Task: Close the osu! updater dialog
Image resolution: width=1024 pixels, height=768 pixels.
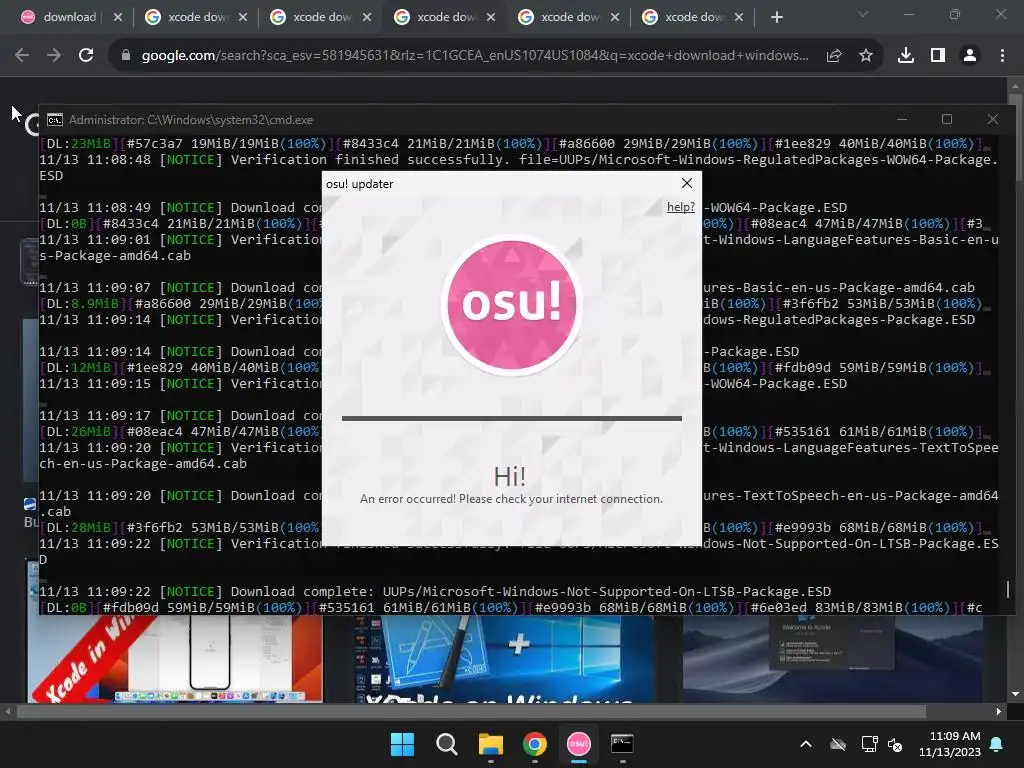Action: (686, 184)
